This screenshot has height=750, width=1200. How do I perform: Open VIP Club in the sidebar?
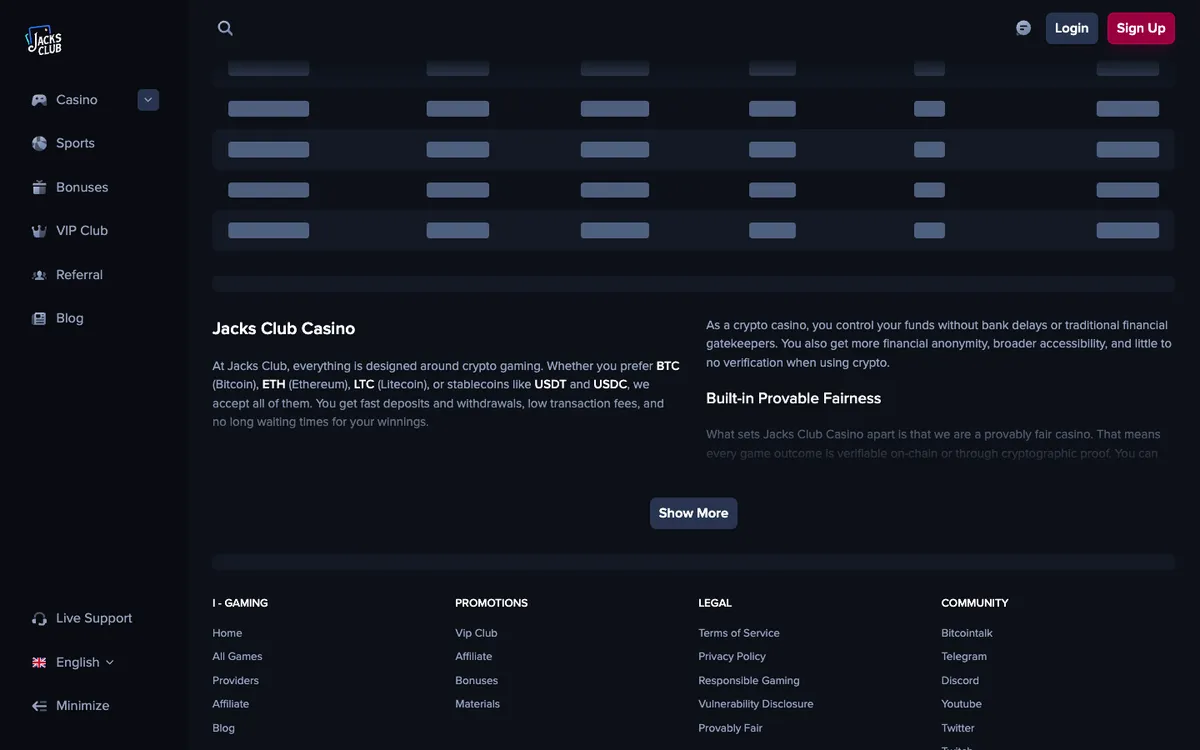[82, 231]
